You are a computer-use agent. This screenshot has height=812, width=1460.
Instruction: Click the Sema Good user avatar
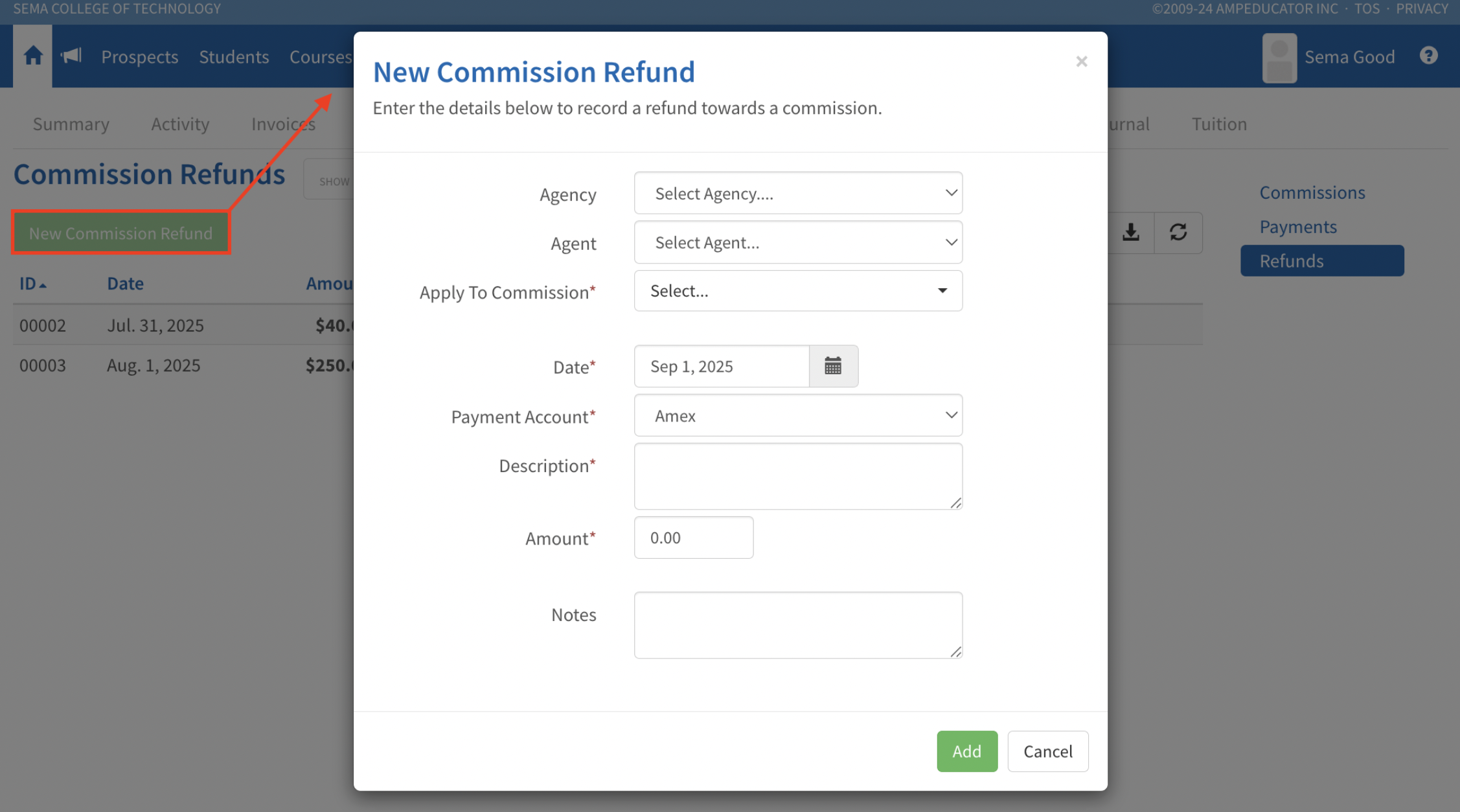1279,58
